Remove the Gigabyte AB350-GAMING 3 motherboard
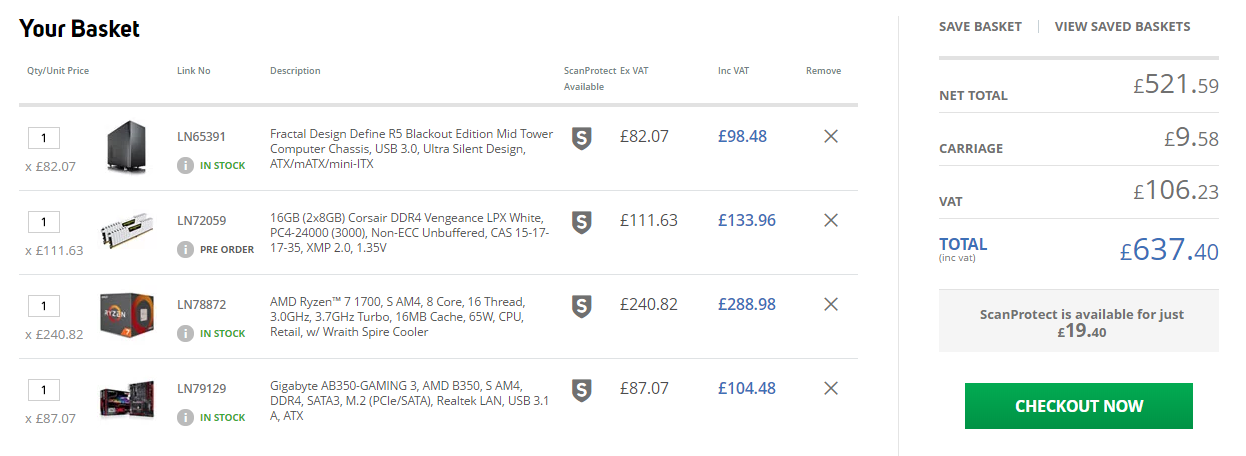 click(x=830, y=388)
